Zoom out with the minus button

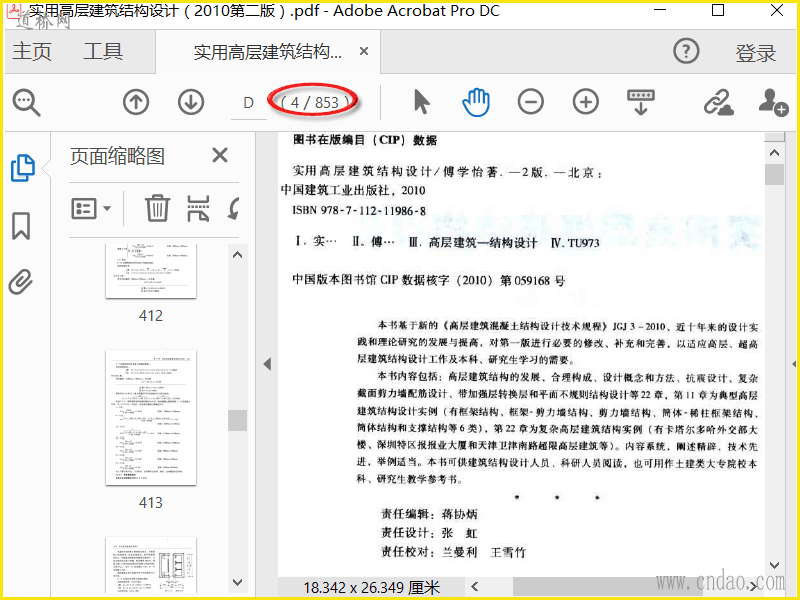[x=531, y=102]
